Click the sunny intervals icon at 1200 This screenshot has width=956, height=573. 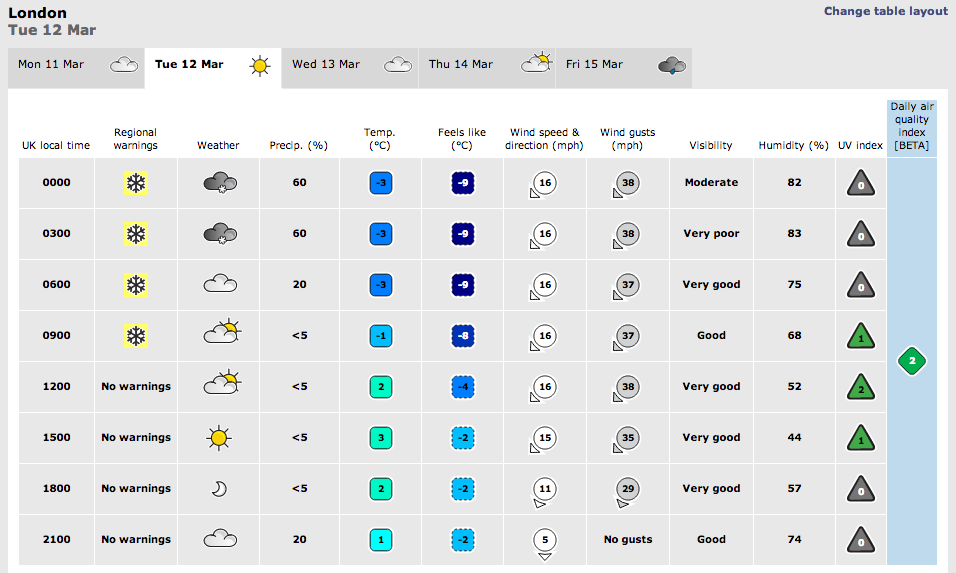click(222, 382)
